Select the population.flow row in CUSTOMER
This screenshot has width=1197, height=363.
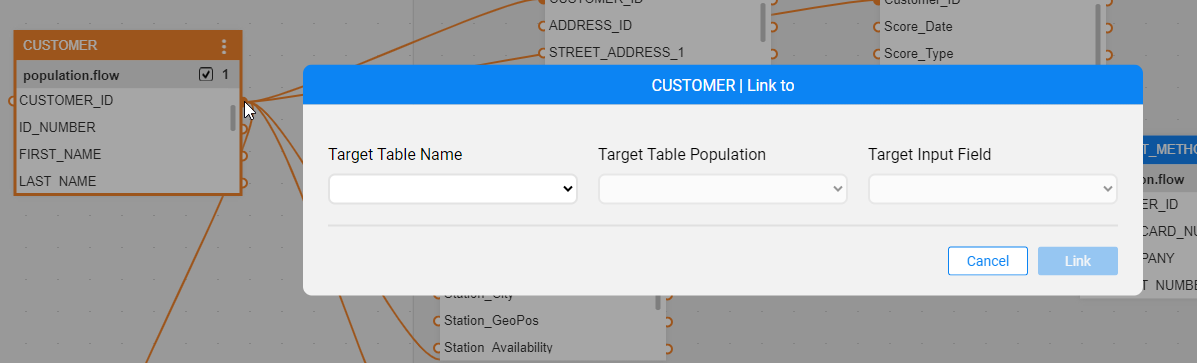(x=128, y=75)
